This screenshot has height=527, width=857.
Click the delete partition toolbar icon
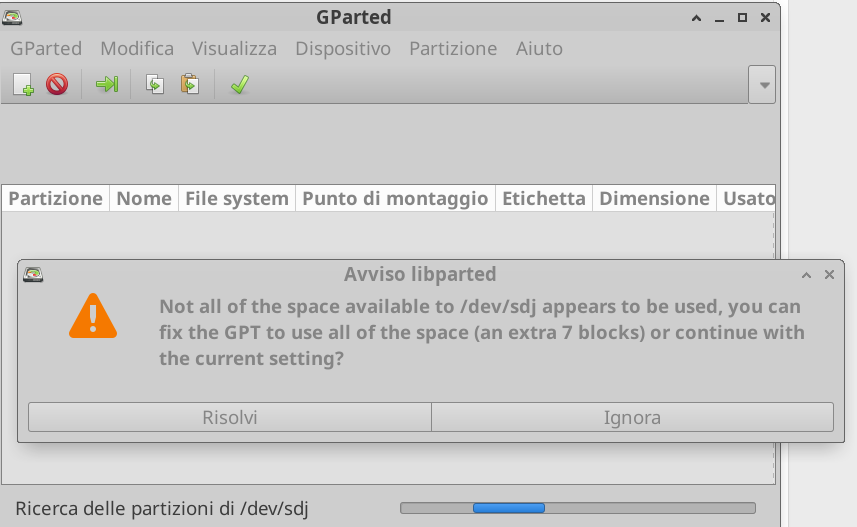coord(57,85)
